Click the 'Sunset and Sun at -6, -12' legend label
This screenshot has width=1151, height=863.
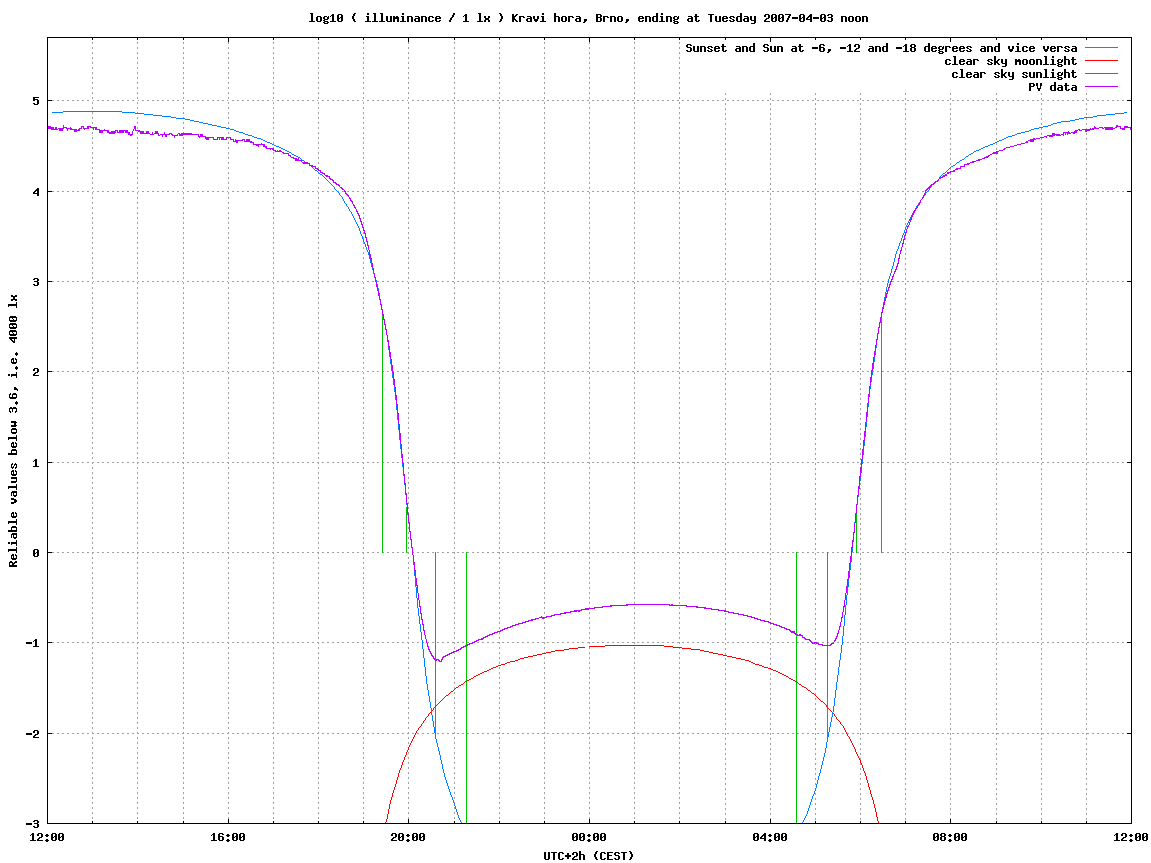click(881, 48)
